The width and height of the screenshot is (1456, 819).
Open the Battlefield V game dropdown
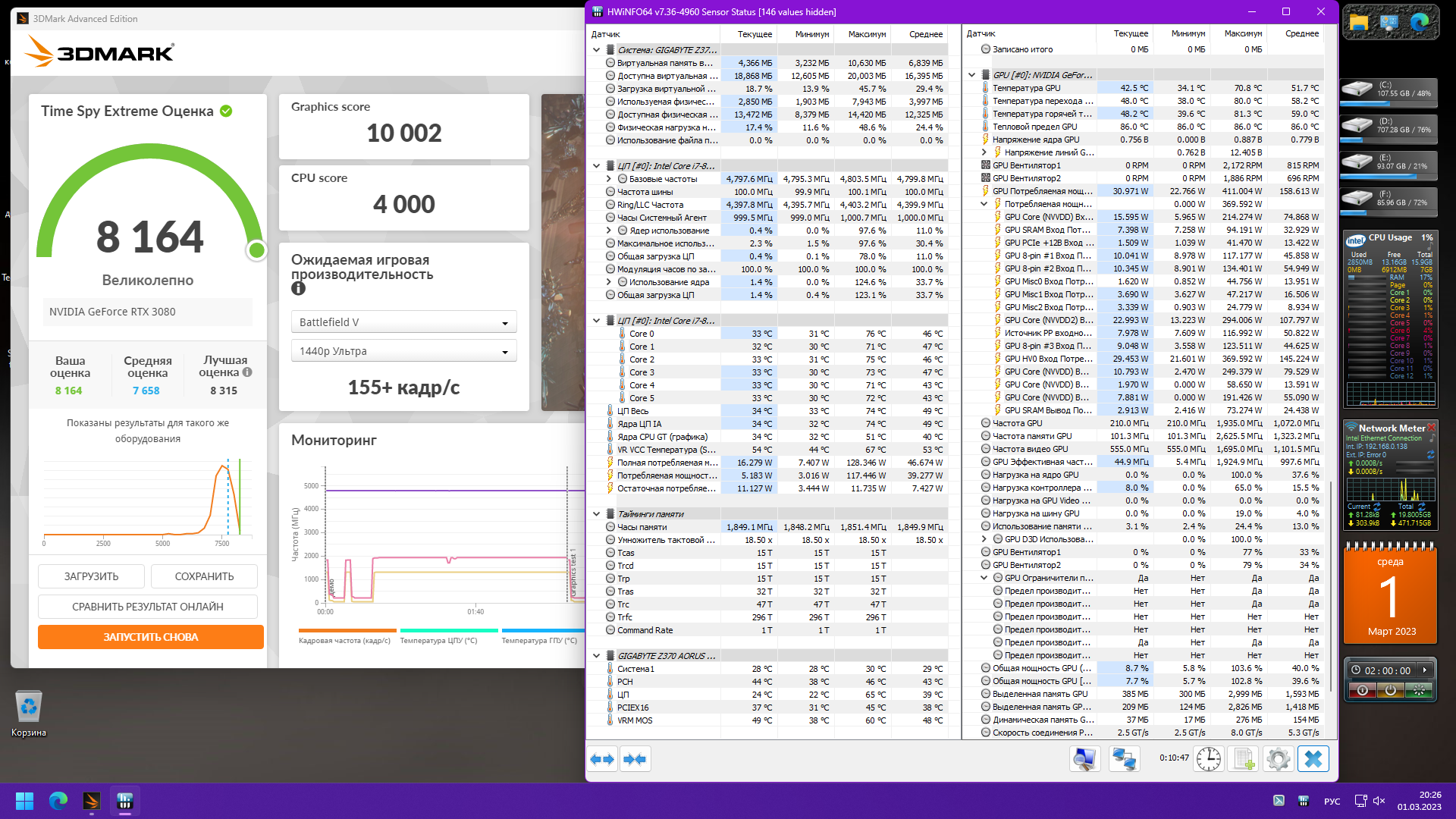pos(403,322)
